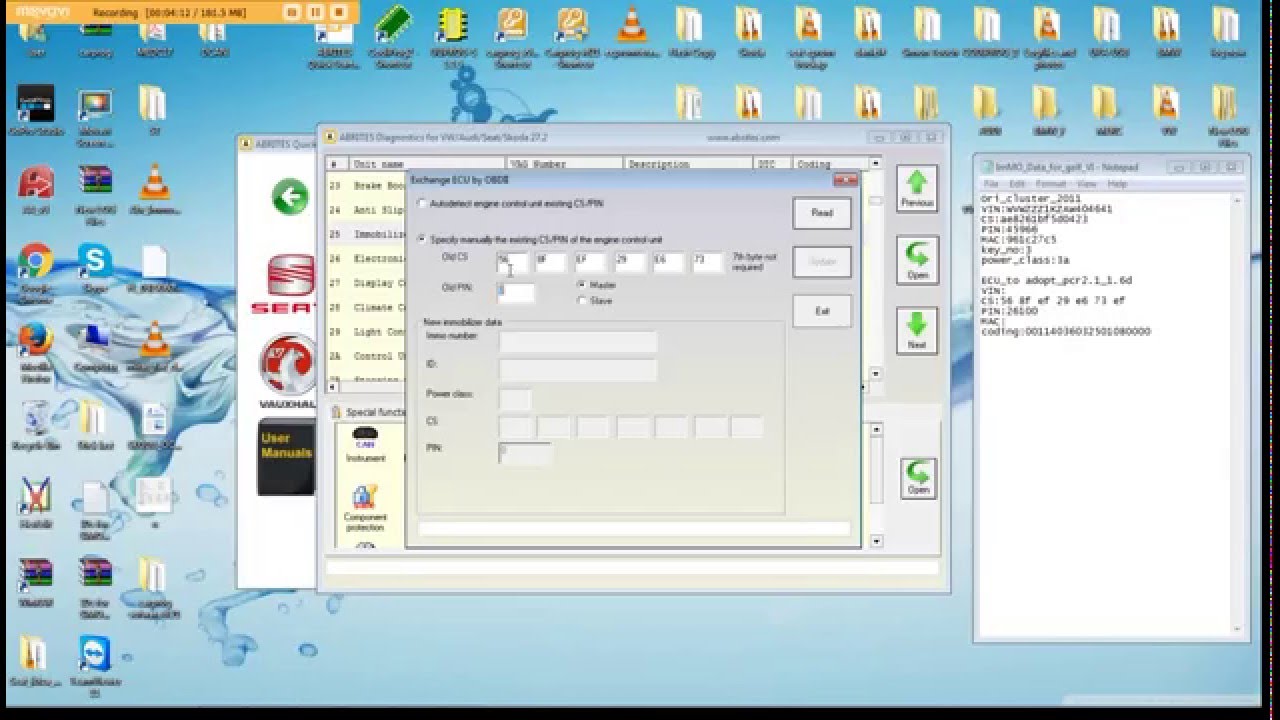The image size is (1280, 720).
Task: Open the Help menu in Notepad
Action: pyautogui.click(x=1117, y=184)
